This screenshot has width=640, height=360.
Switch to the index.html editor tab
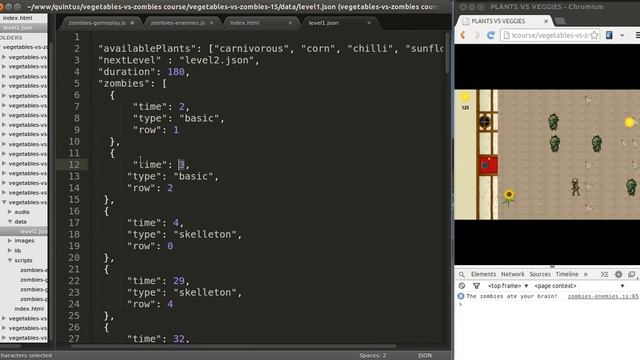[244, 23]
